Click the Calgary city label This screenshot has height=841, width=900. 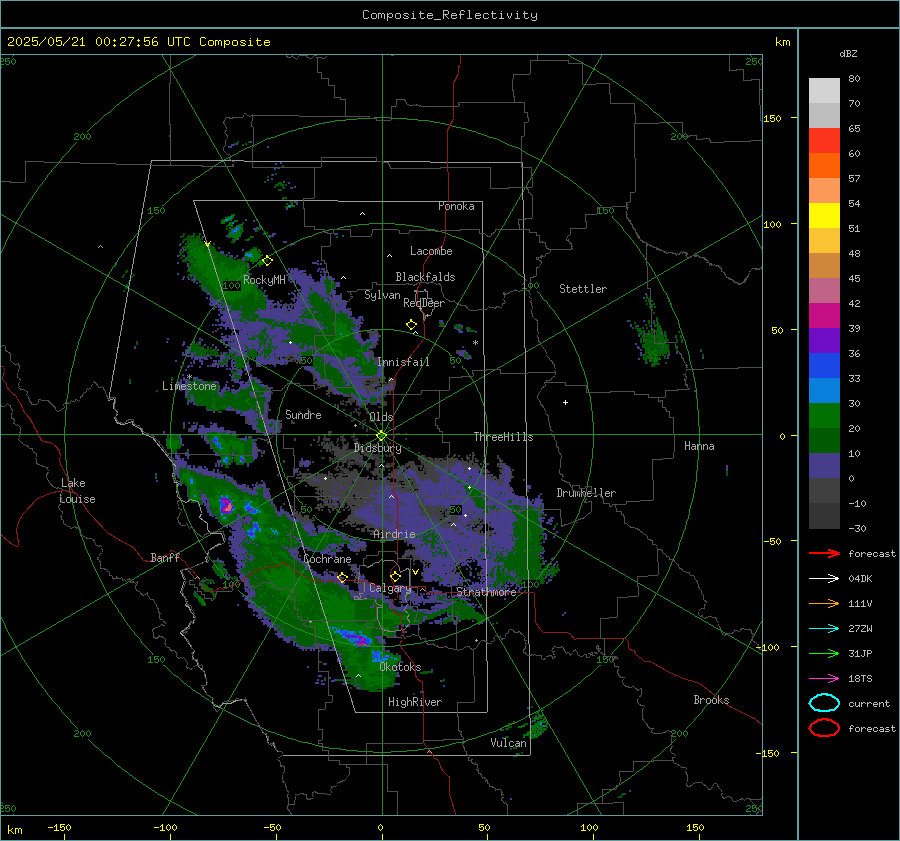390,588
